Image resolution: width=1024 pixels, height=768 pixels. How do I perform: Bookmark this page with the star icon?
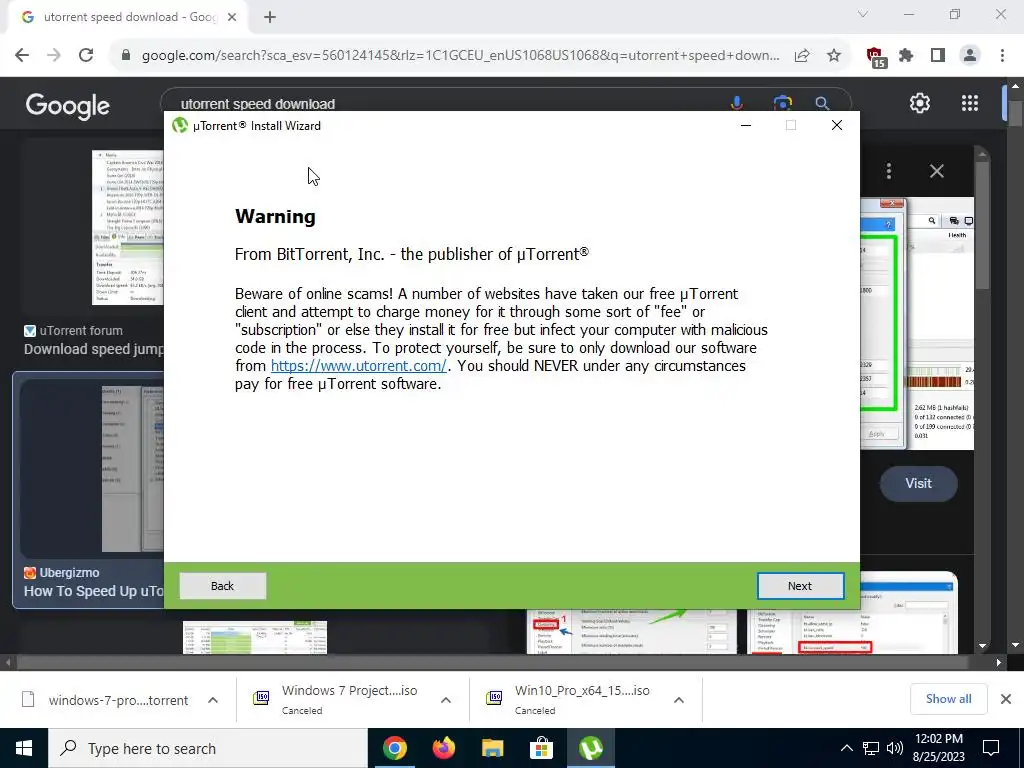coord(834,56)
